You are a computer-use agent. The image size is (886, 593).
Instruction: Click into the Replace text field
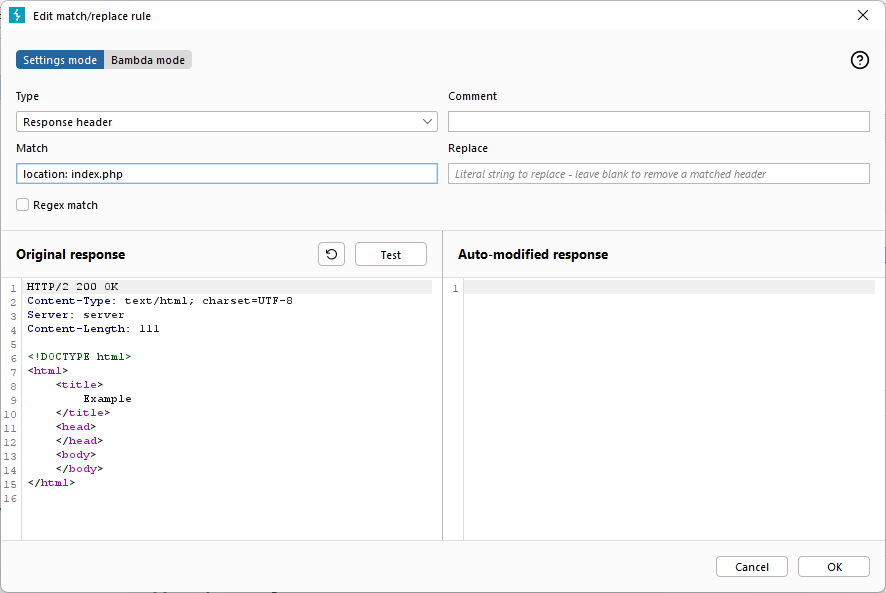coord(658,174)
